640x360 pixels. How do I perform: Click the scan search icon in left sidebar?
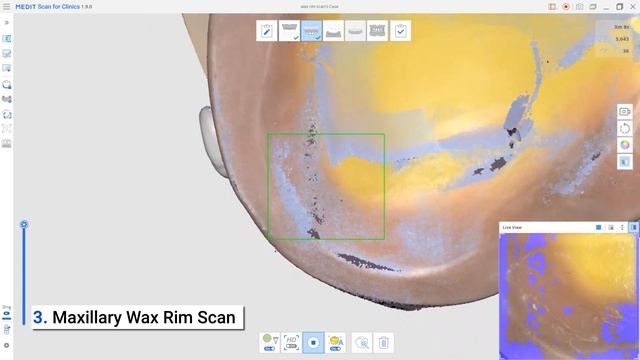coord(7,85)
